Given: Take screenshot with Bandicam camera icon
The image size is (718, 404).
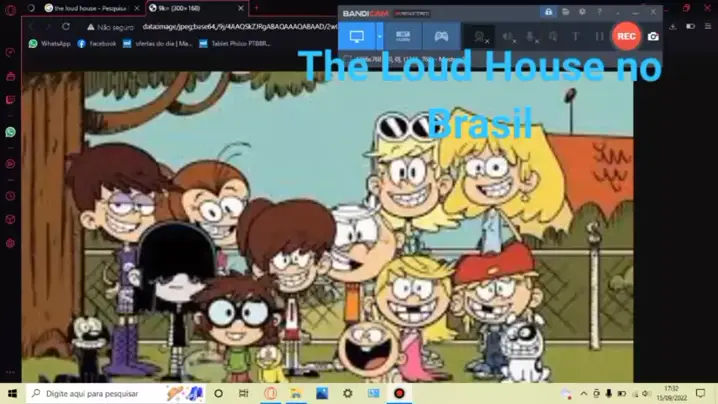Looking at the screenshot, I should click(653, 36).
